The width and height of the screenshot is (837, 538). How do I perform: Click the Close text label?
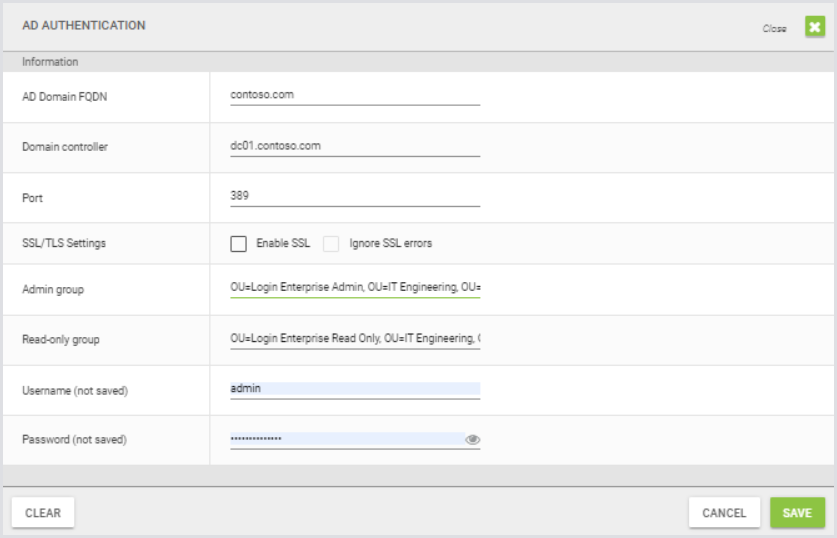774,29
